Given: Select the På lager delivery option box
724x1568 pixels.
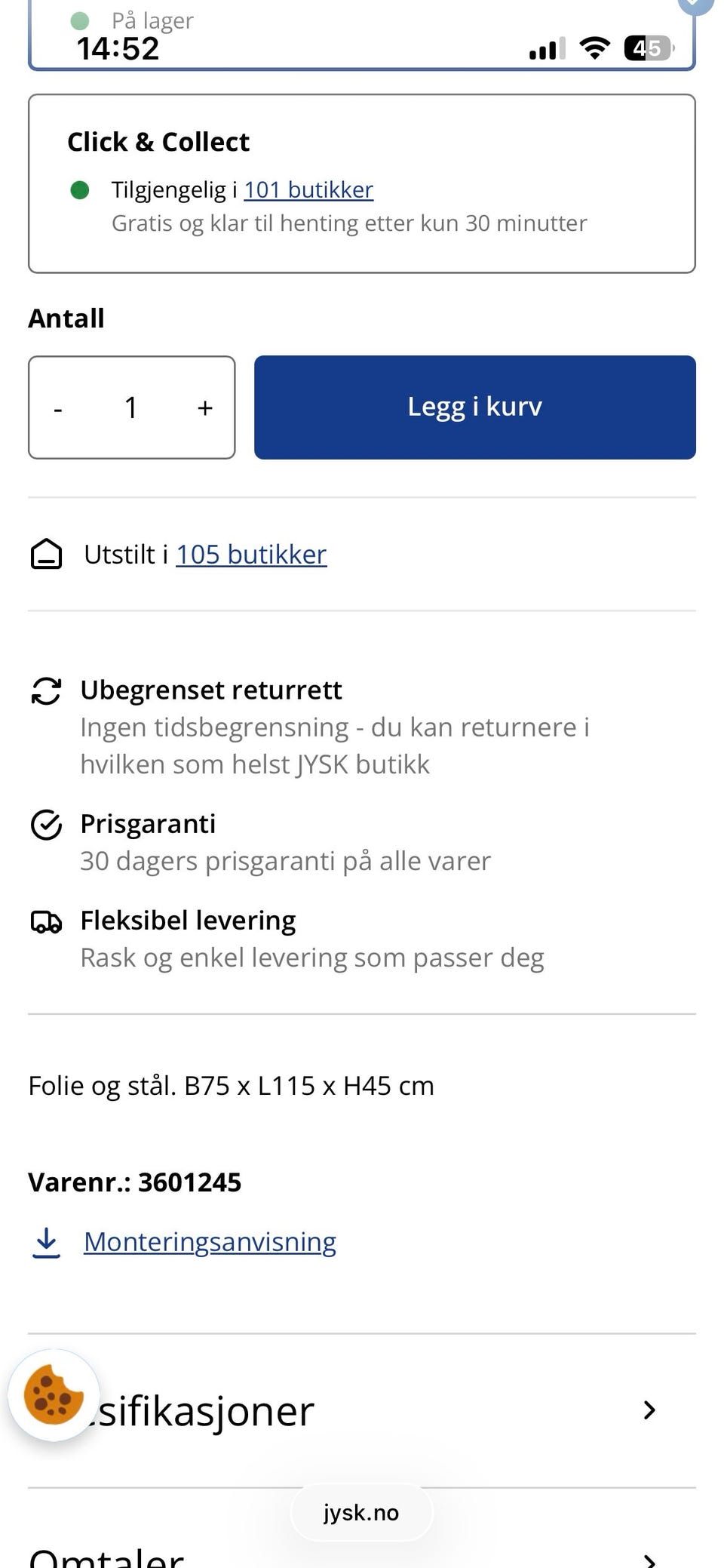Looking at the screenshot, I should tap(362, 35).
